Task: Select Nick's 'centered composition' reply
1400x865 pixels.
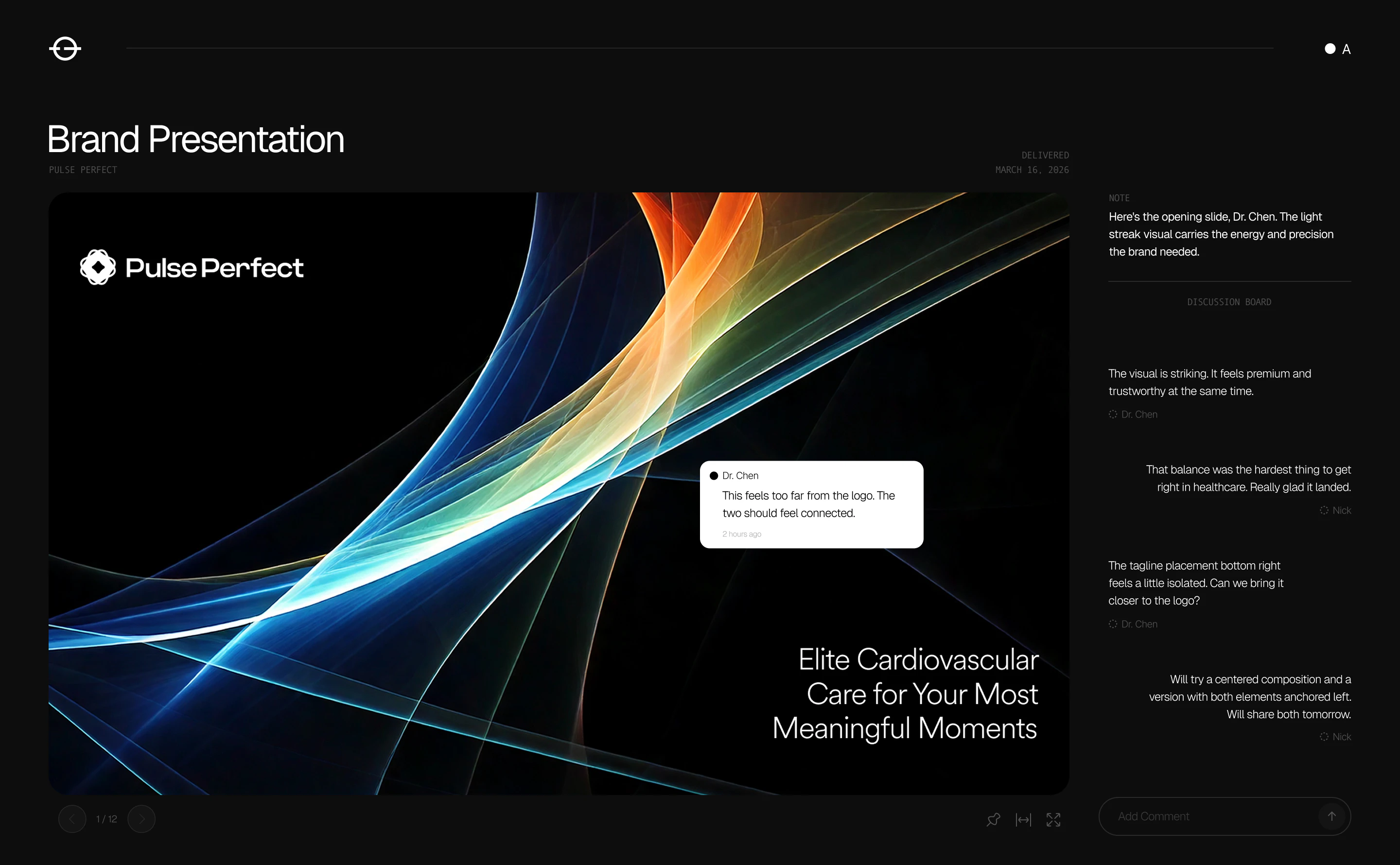Action: click(1249, 696)
